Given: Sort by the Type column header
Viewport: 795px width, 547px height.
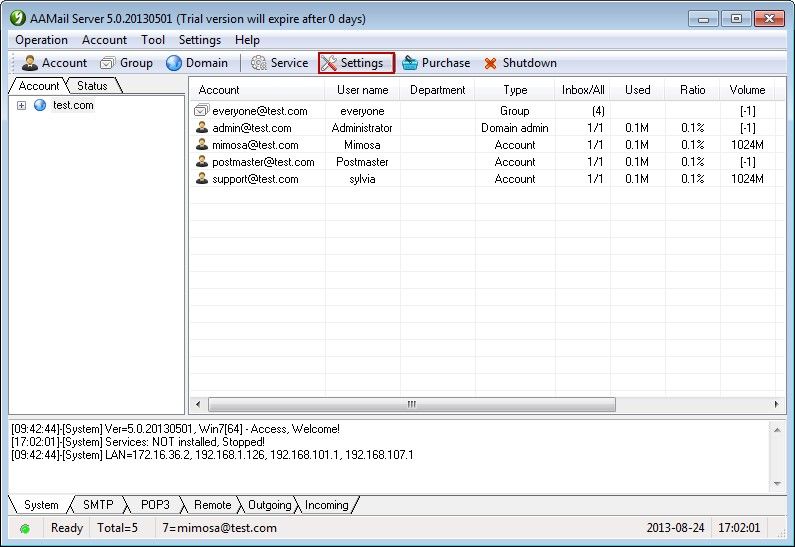Looking at the screenshot, I should 515,90.
